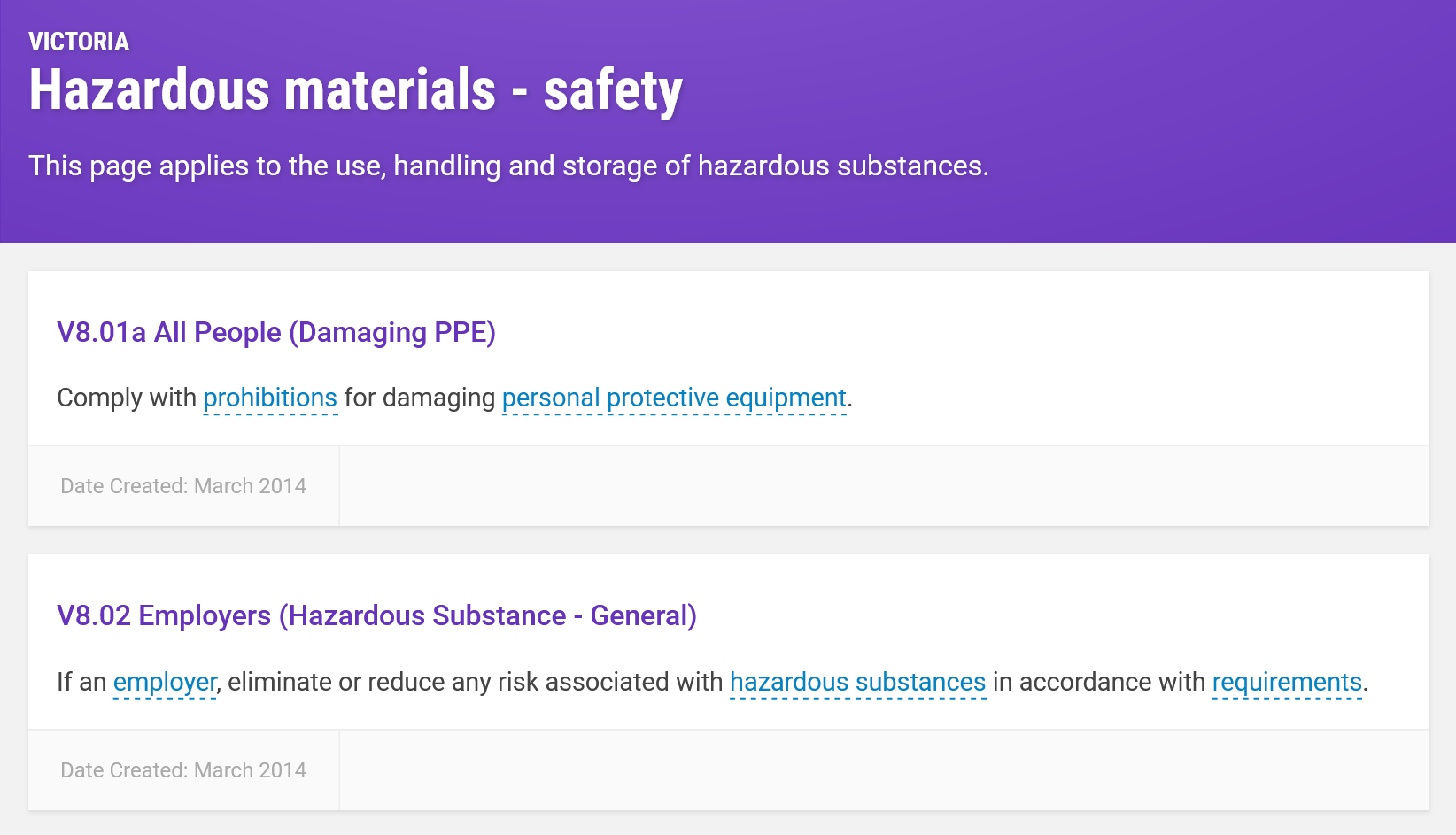Click the V8.01a card's empty footer area

[x=884, y=486]
